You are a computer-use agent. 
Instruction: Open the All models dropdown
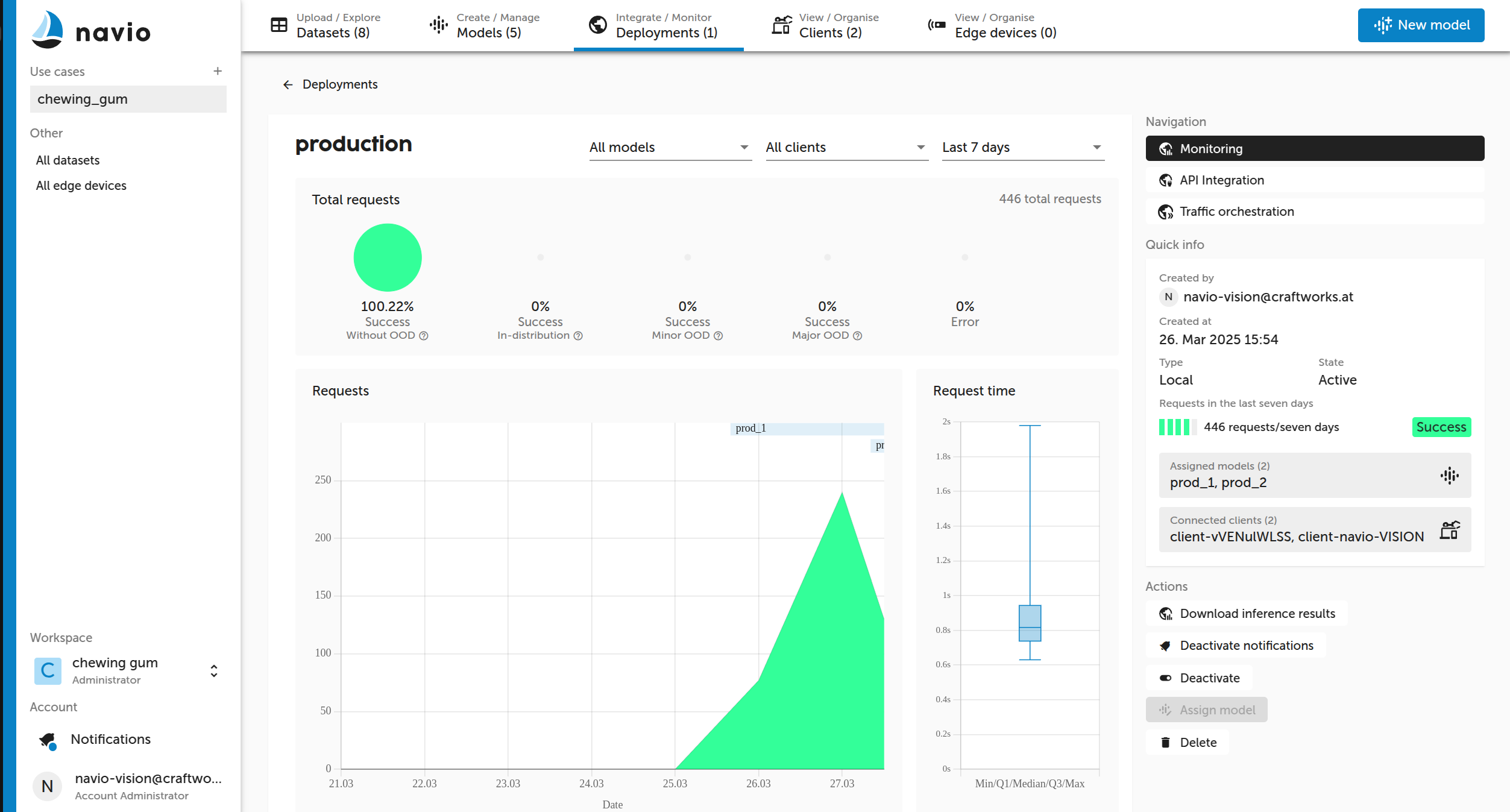(x=670, y=148)
